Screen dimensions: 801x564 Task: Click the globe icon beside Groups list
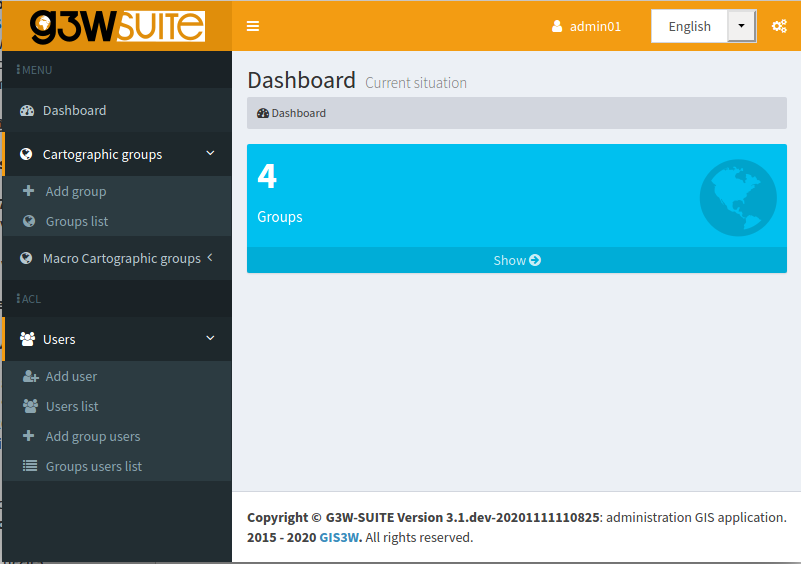click(29, 221)
